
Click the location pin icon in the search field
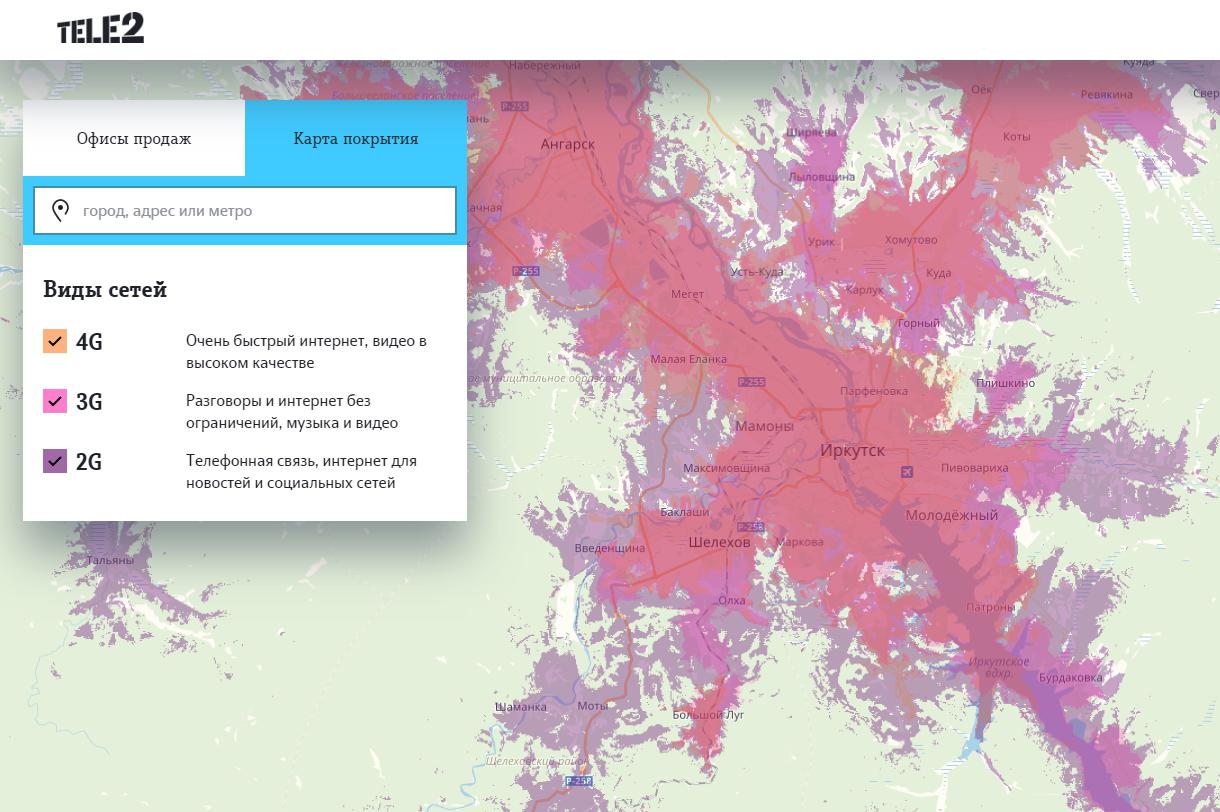pos(61,210)
